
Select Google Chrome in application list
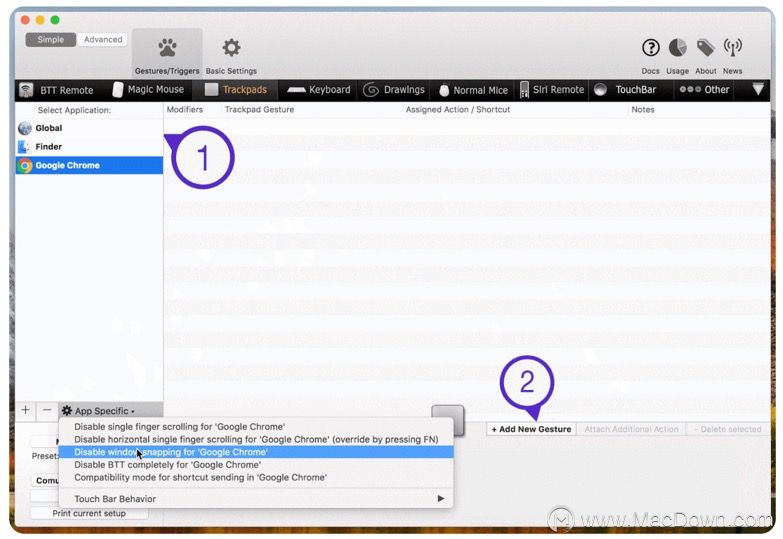point(89,165)
